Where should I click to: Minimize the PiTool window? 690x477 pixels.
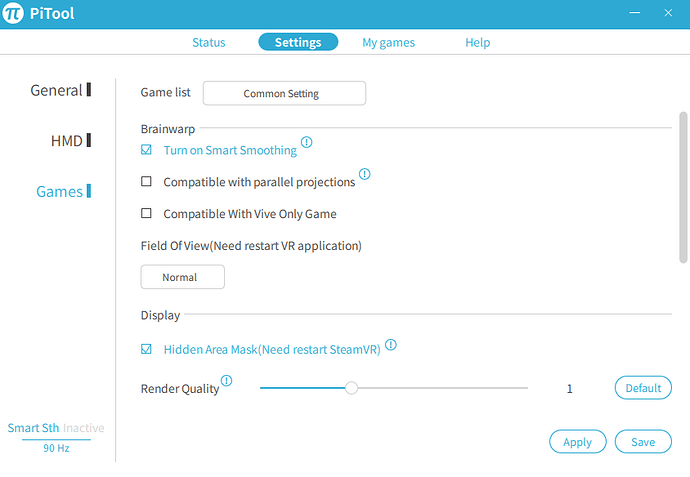635,13
